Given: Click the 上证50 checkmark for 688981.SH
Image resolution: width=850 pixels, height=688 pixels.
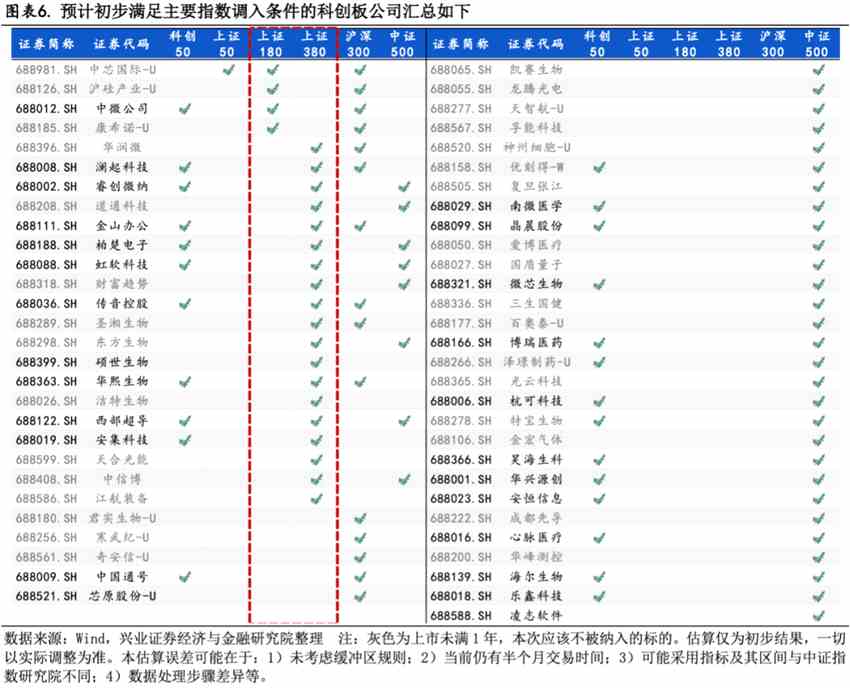Looking at the screenshot, I should (x=229, y=69).
